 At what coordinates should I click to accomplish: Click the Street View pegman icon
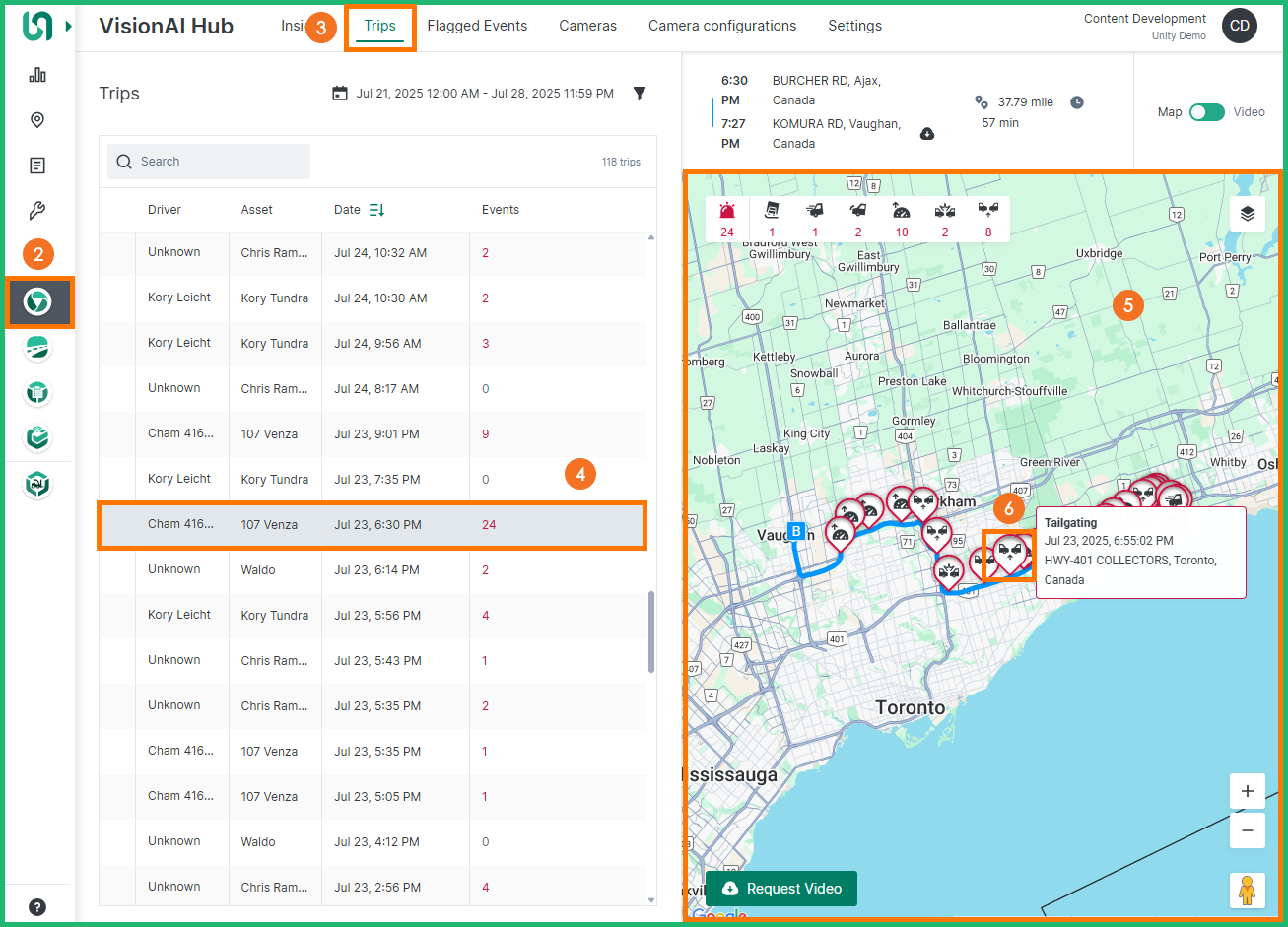pos(1247,890)
